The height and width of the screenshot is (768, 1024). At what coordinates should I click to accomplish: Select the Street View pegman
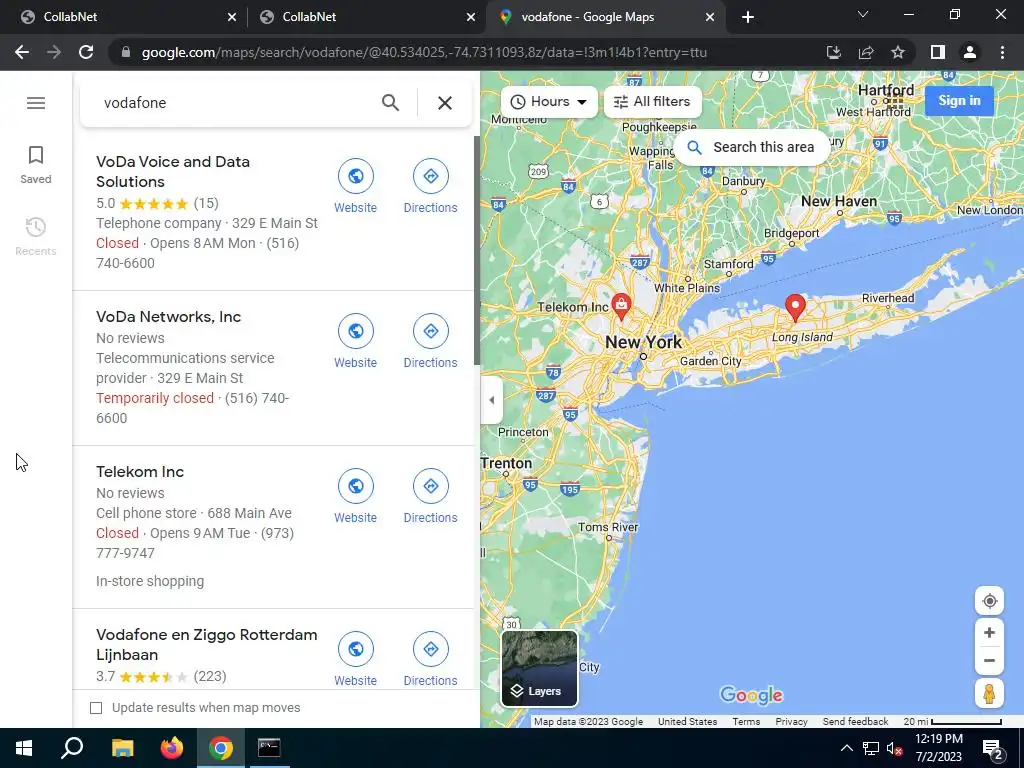tap(989, 694)
